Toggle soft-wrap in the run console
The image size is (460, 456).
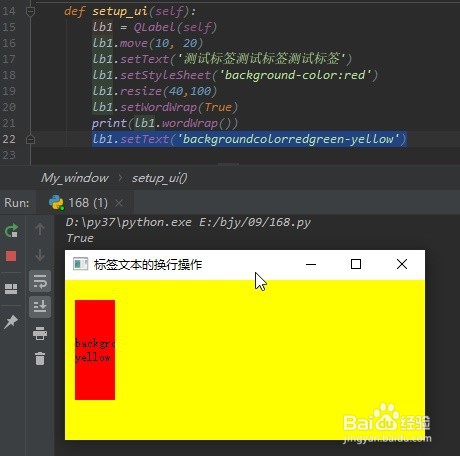tap(40, 281)
